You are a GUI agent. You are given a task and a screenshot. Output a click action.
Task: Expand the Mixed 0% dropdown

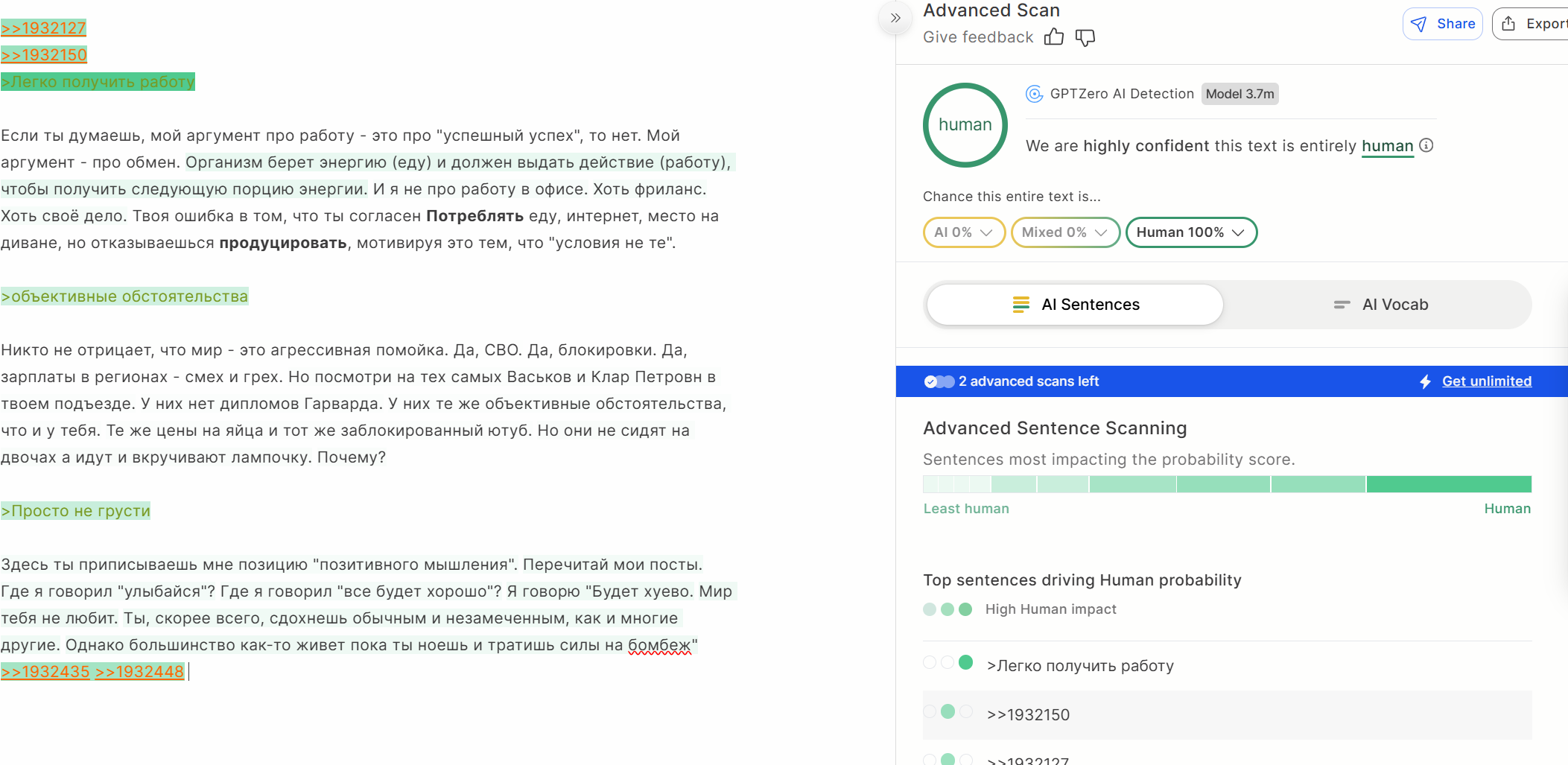tap(1064, 232)
